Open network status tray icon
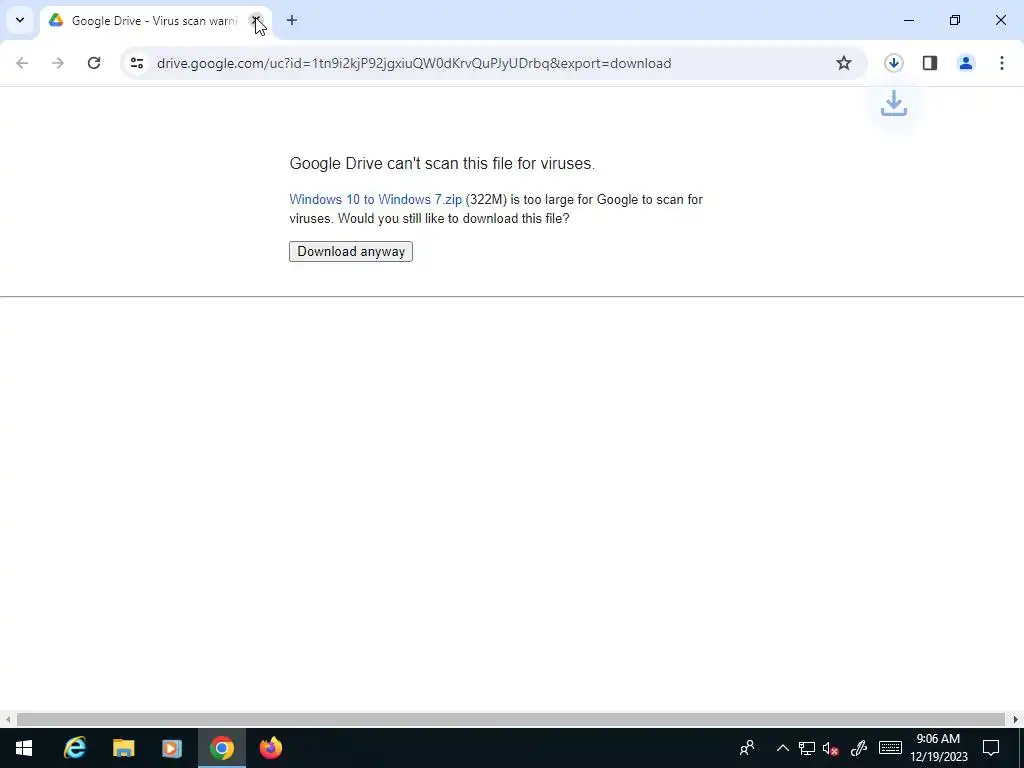 (x=807, y=748)
